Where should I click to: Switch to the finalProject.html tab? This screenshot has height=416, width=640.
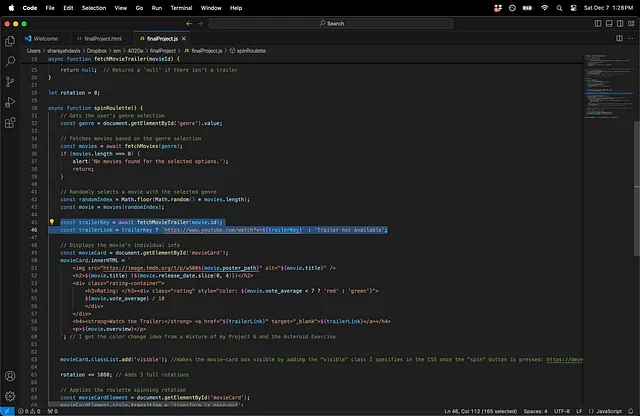(x=99, y=38)
